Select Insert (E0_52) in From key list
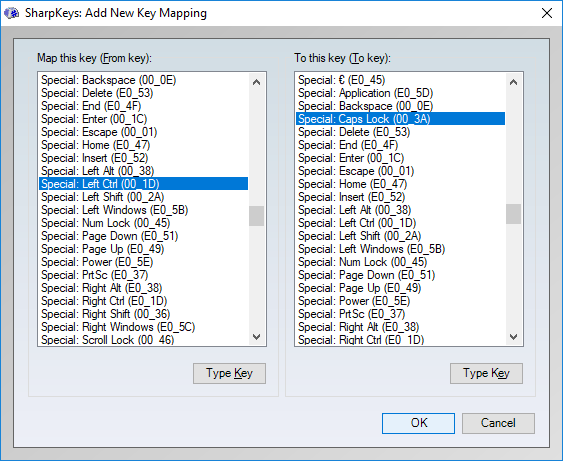This screenshot has width=563, height=461. tap(143, 158)
